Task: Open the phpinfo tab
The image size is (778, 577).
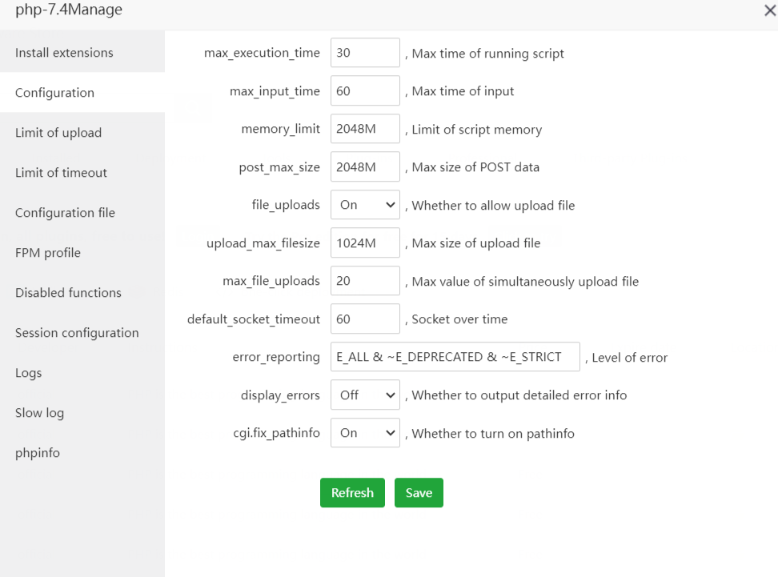Action: [x=37, y=452]
